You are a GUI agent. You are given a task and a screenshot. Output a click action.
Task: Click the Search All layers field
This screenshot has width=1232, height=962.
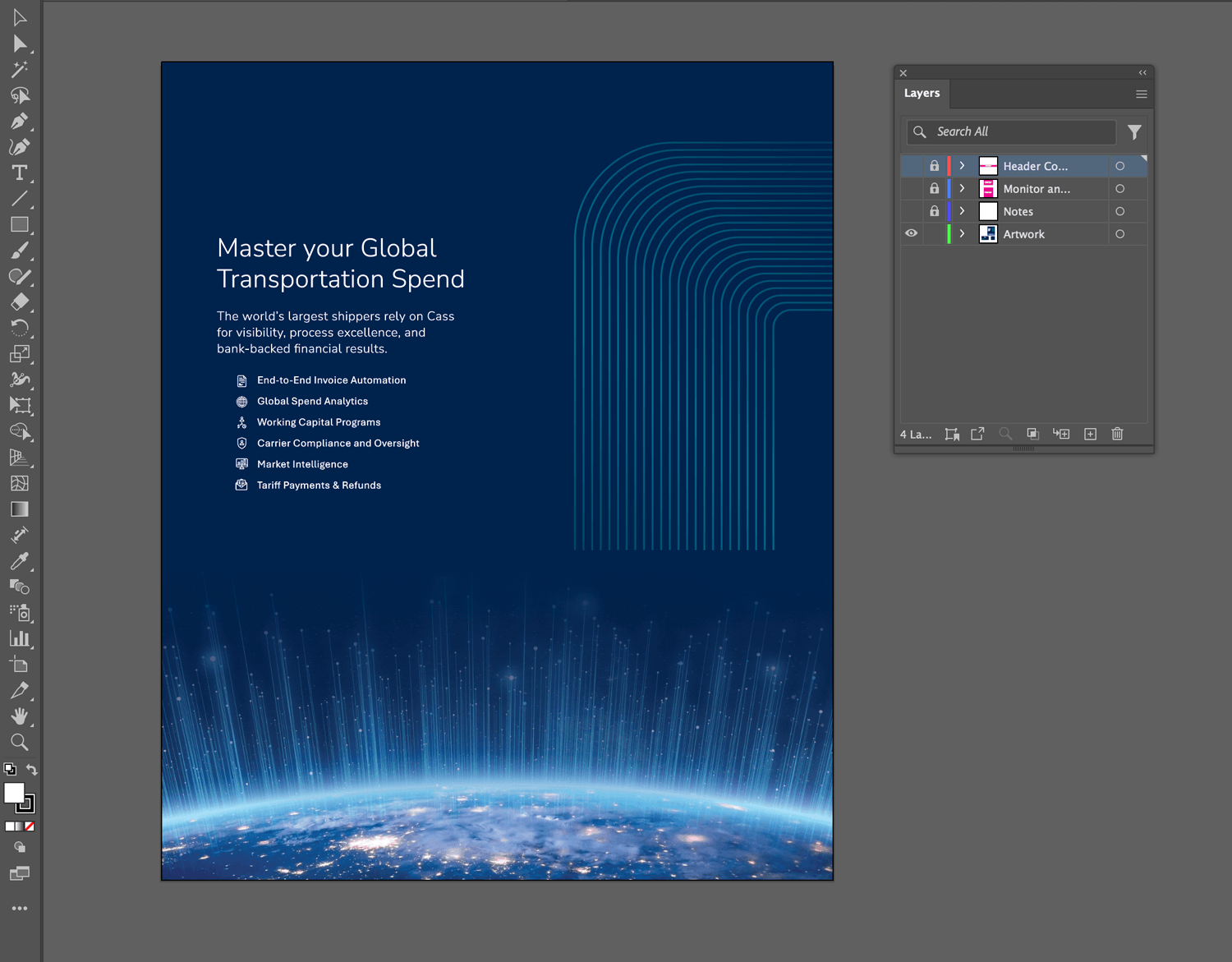click(1011, 131)
